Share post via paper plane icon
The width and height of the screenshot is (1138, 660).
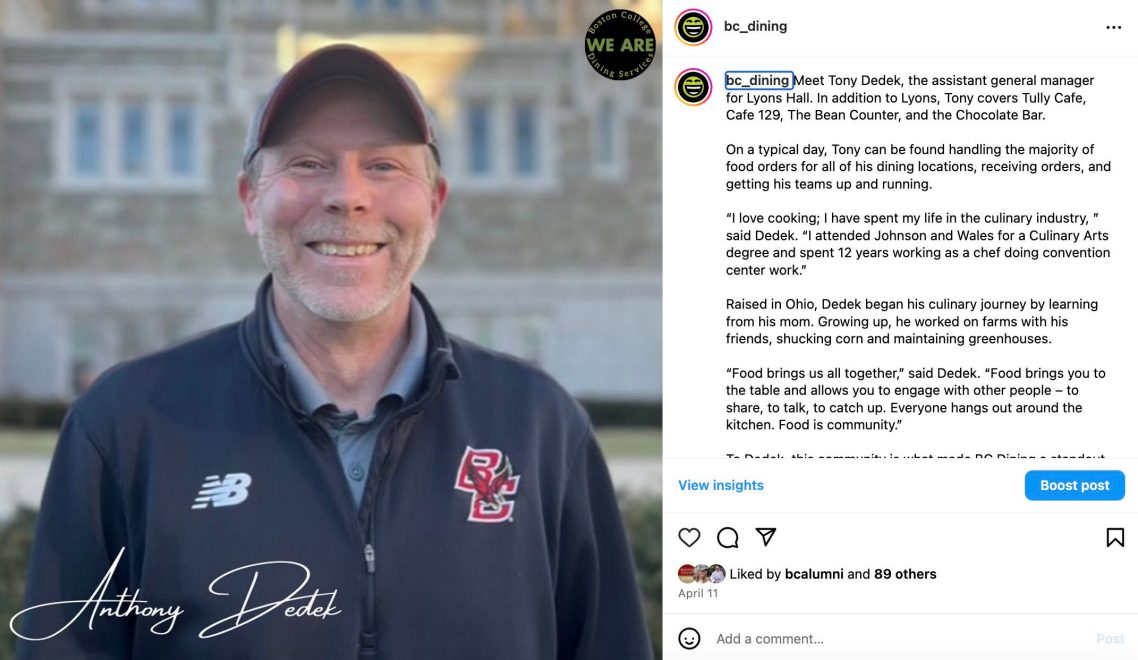[766, 537]
